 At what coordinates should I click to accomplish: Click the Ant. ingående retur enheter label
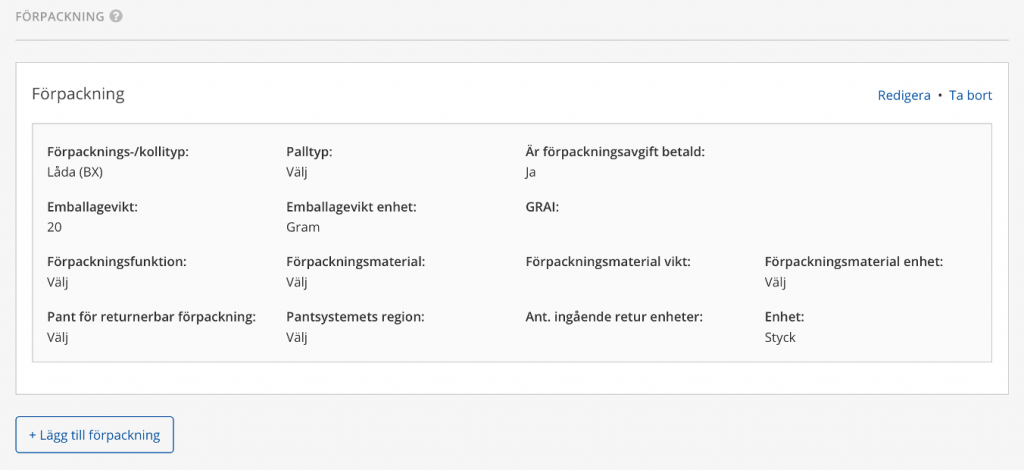pyautogui.click(x=614, y=318)
